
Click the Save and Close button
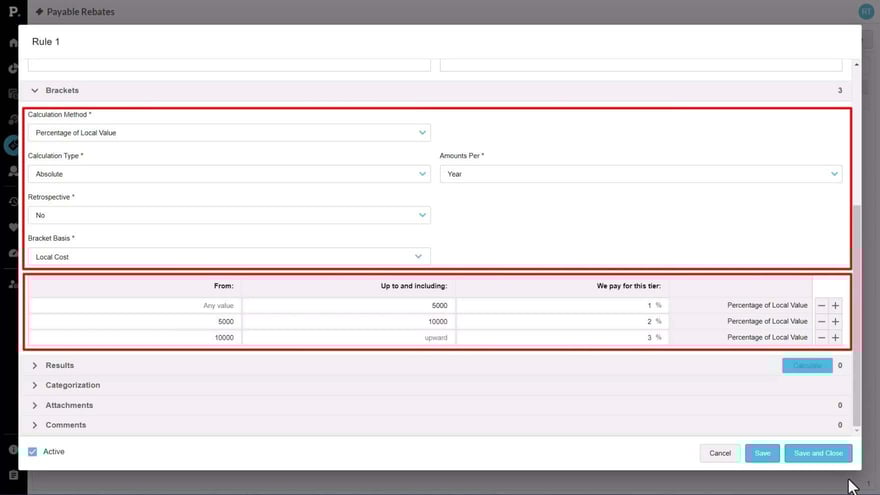pyautogui.click(x=818, y=453)
